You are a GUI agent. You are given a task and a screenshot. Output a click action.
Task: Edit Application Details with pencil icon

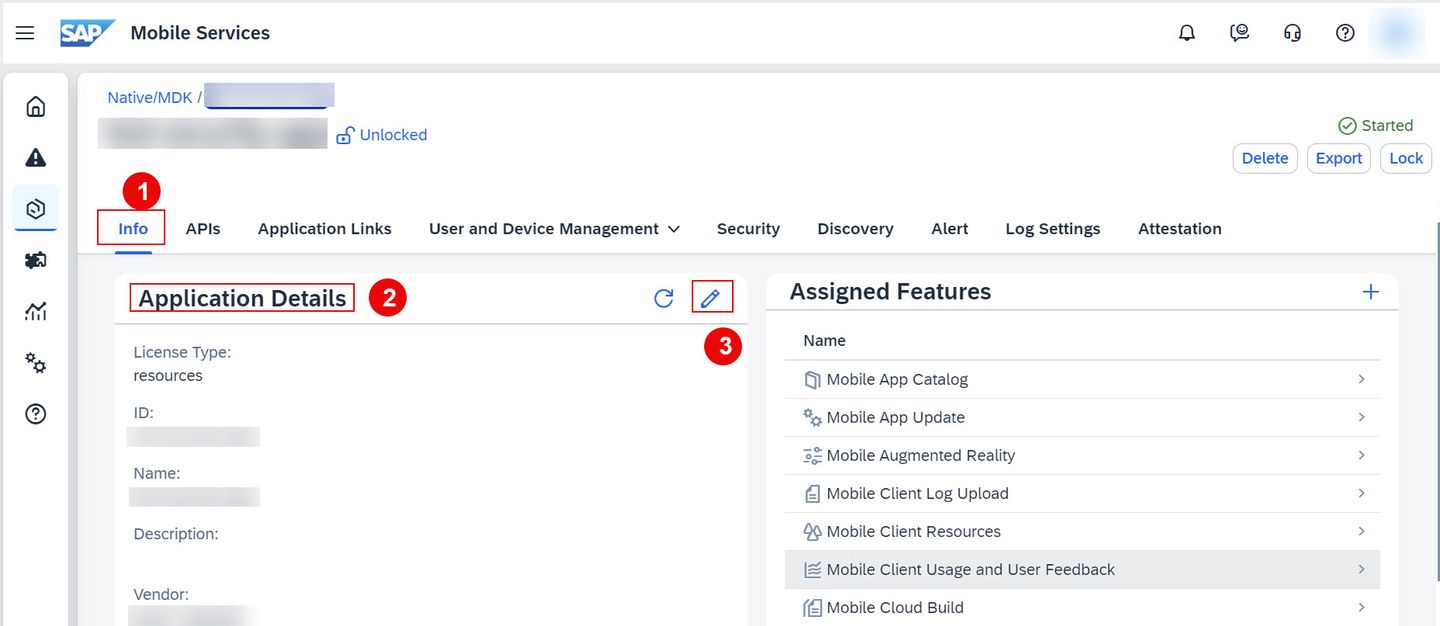(711, 298)
